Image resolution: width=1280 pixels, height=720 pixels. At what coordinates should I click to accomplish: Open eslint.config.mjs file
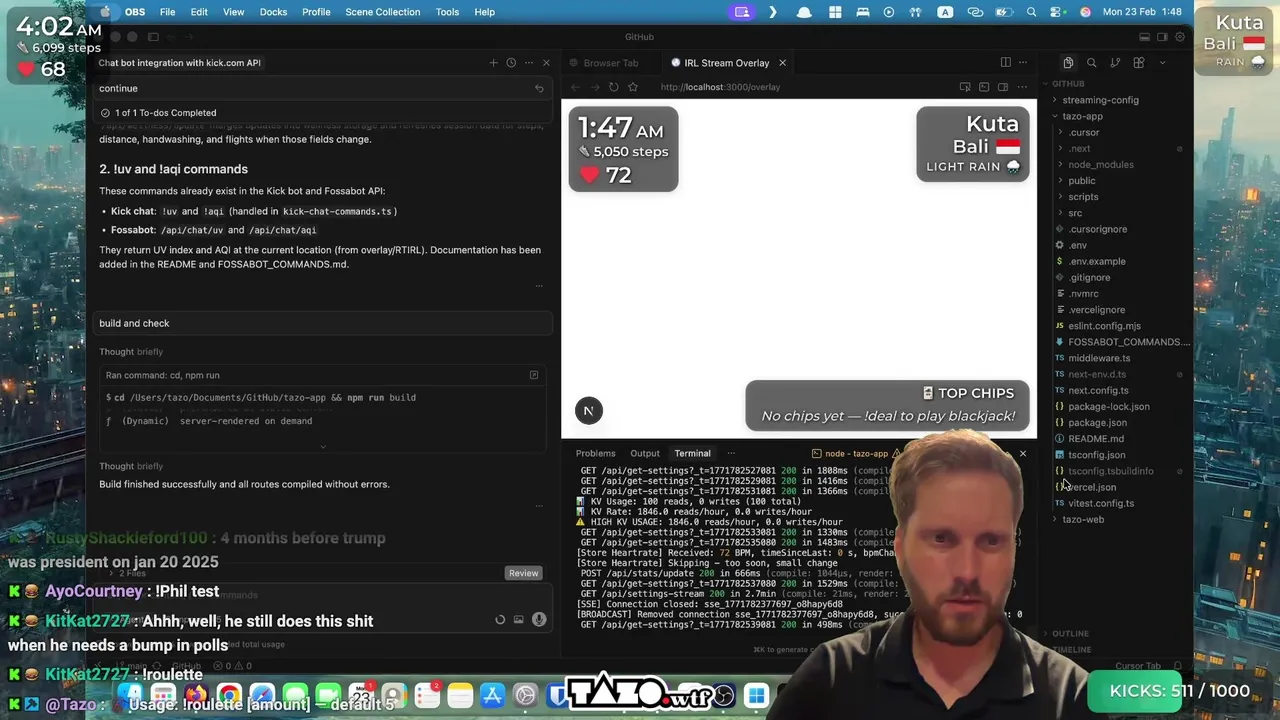1104,326
